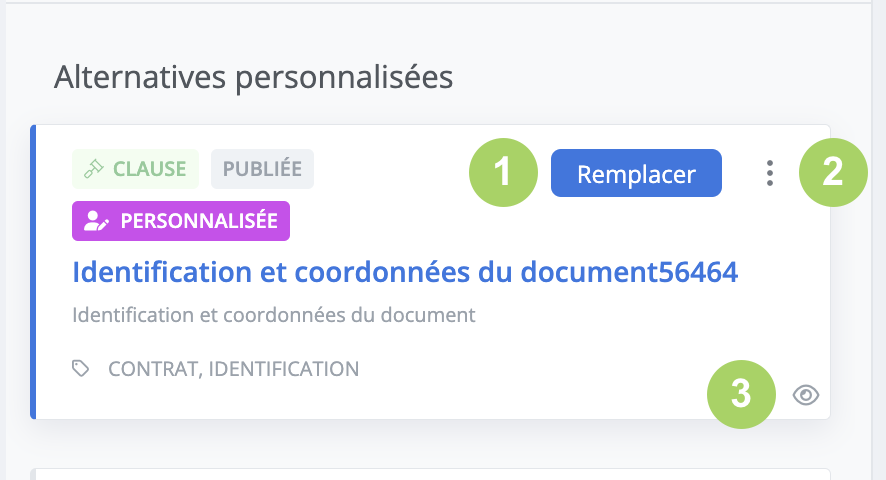Viewport: 886px width, 480px height.
Task: Click green annotation marker number 3
Action: 741,393
